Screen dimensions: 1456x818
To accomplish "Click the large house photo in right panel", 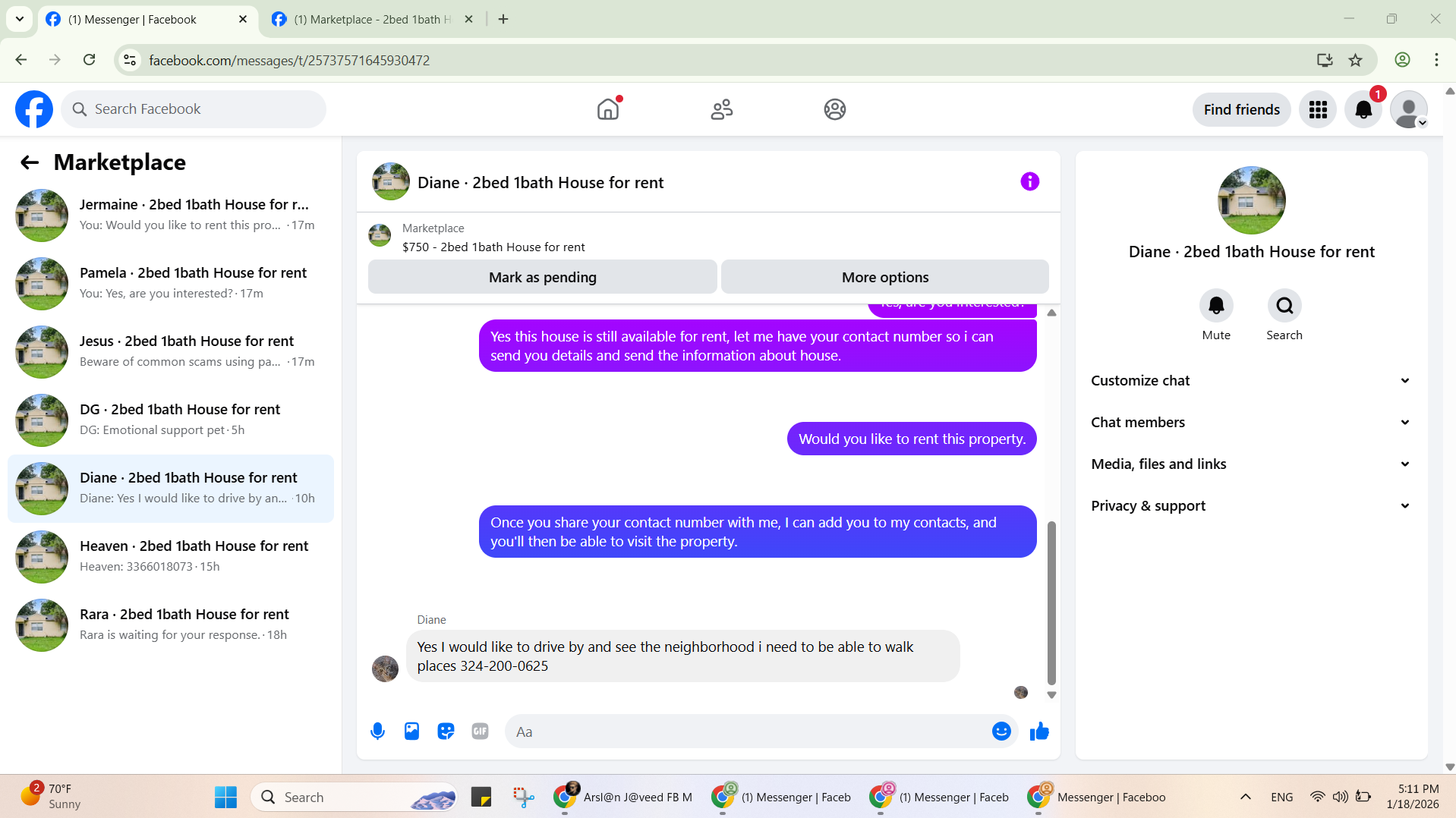I will pyautogui.click(x=1251, y=200).
